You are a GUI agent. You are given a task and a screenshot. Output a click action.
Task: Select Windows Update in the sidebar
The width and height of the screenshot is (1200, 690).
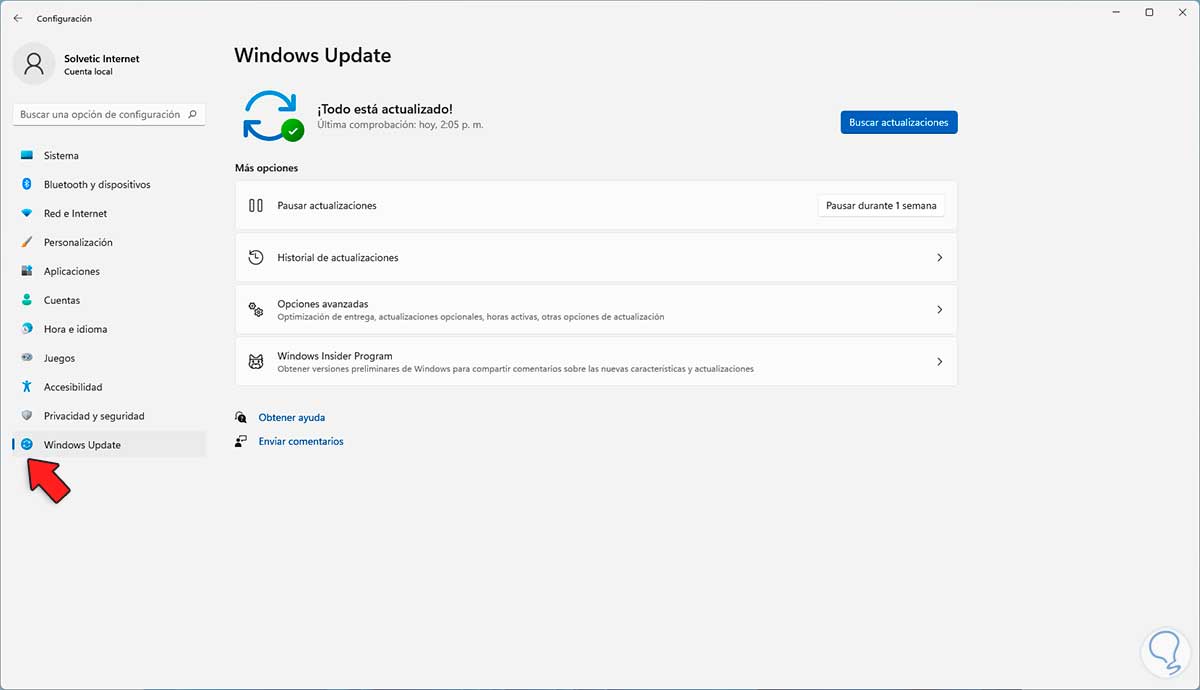pyautogui.click(x=109, y=445)
